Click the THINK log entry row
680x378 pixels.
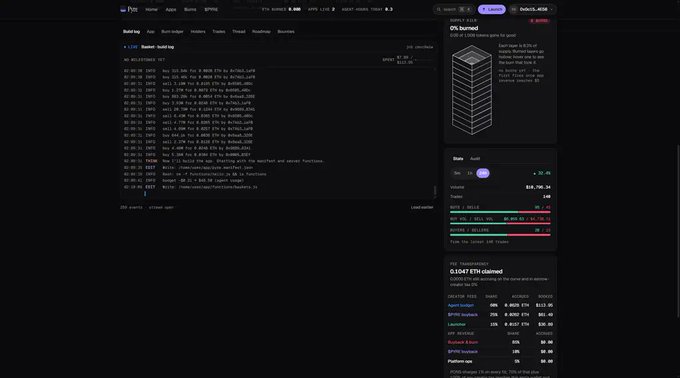pos(224,161)
